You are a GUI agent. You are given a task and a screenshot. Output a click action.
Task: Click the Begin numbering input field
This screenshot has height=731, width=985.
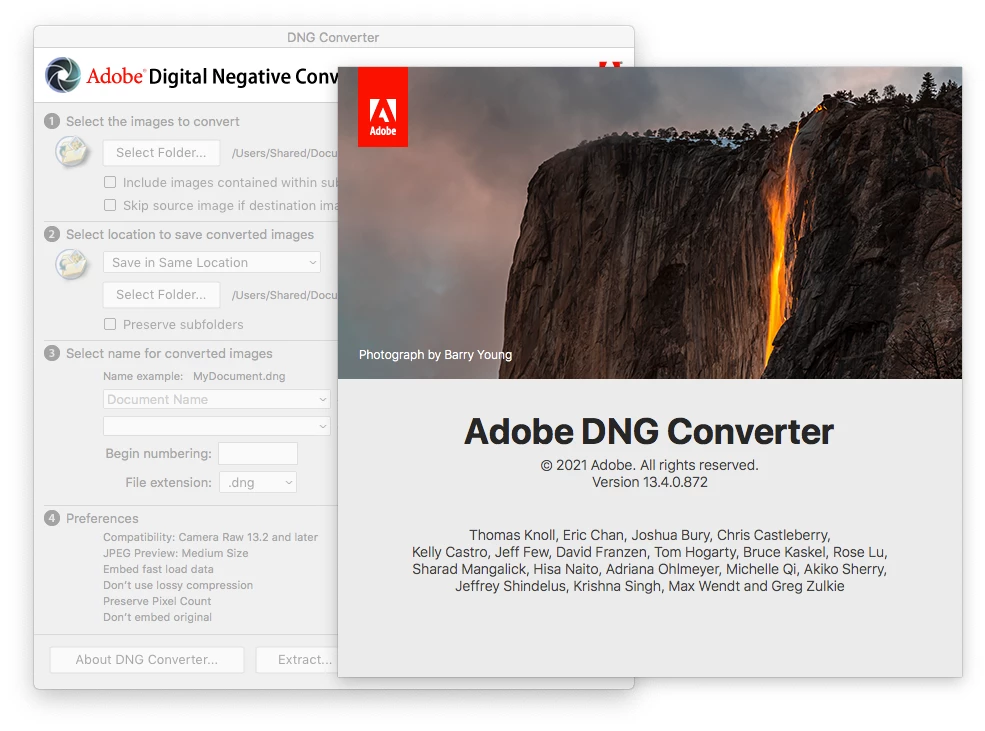pos(258,453)
